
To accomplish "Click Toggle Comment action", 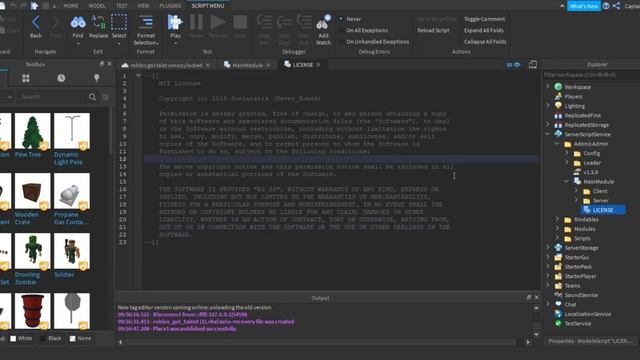I will pos(484,19).
